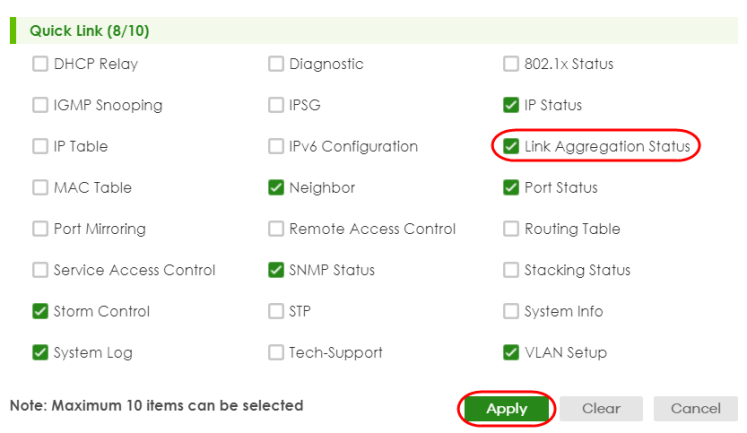Enable the DHCP Relay checkbox
This screenshot has width=747, height=433.
click(40, 64)
